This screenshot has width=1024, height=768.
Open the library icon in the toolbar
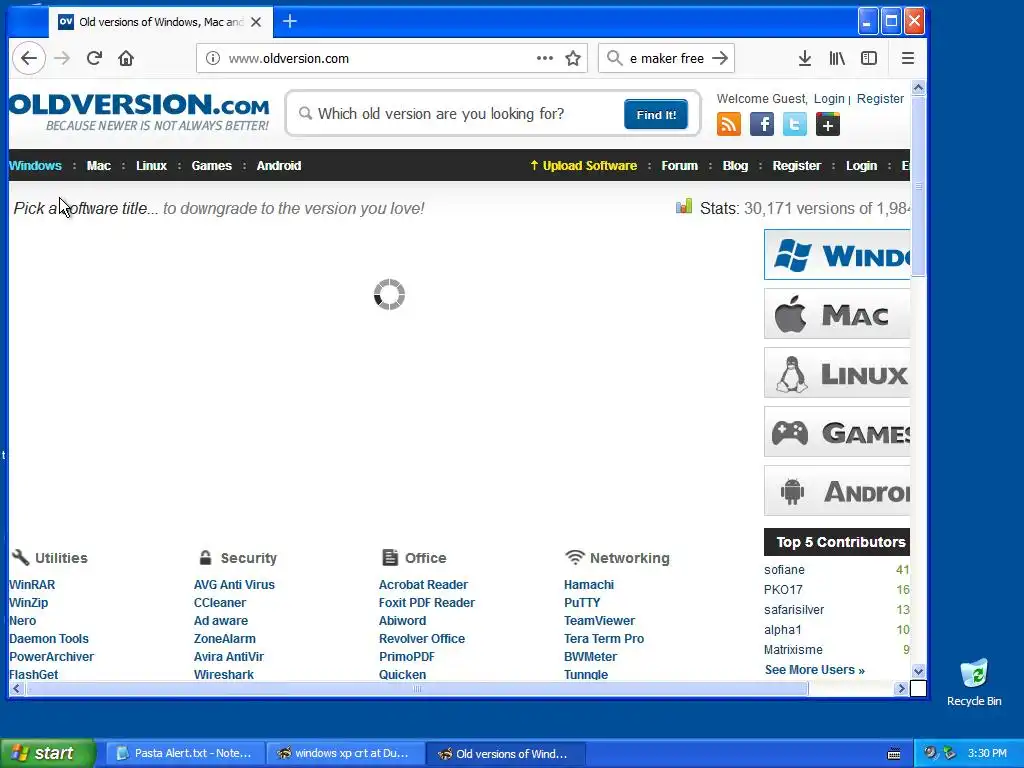(837, 58)
